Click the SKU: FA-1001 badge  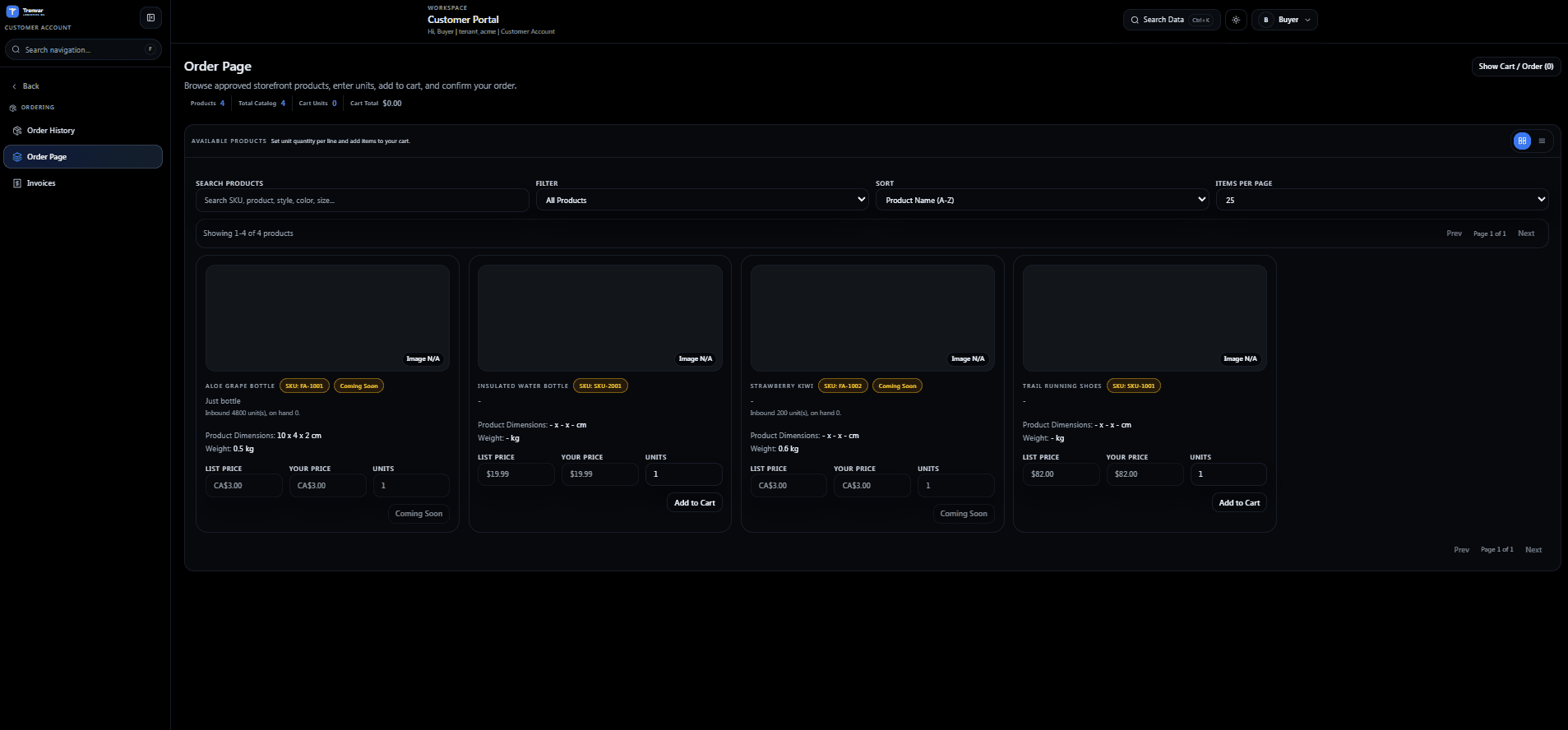click(304, 386)
